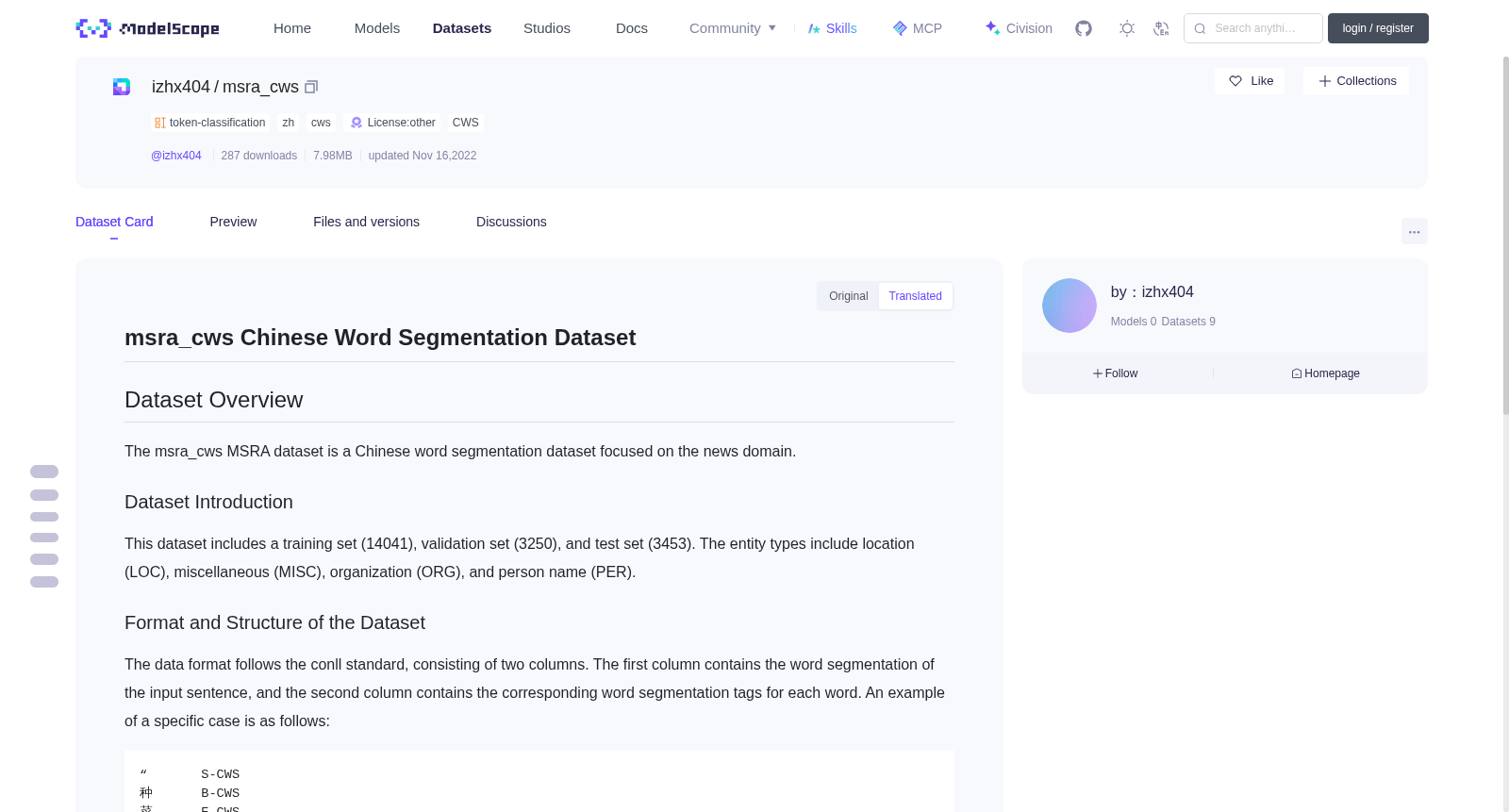Expand the Community dropdown menu
This screenshot has width=1509, height=812.
[x=733, y=28]
